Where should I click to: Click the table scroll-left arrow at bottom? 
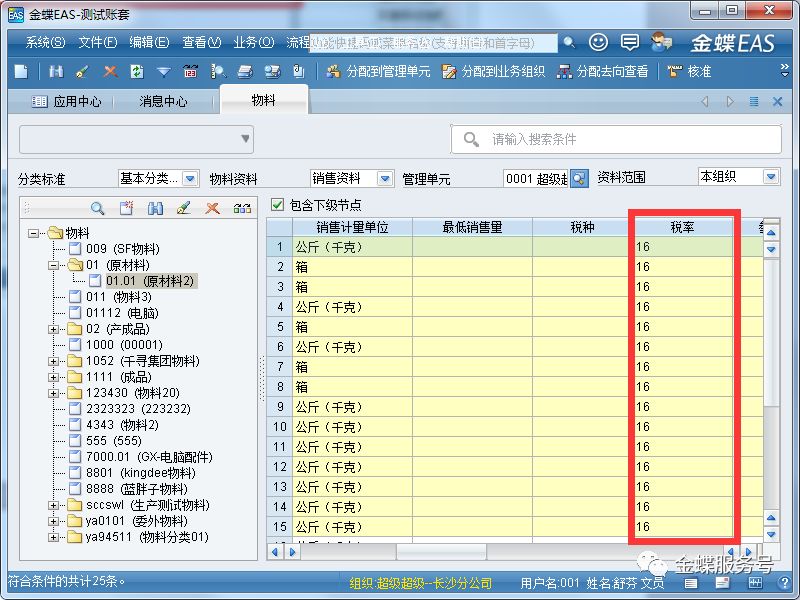coord(275,552)
